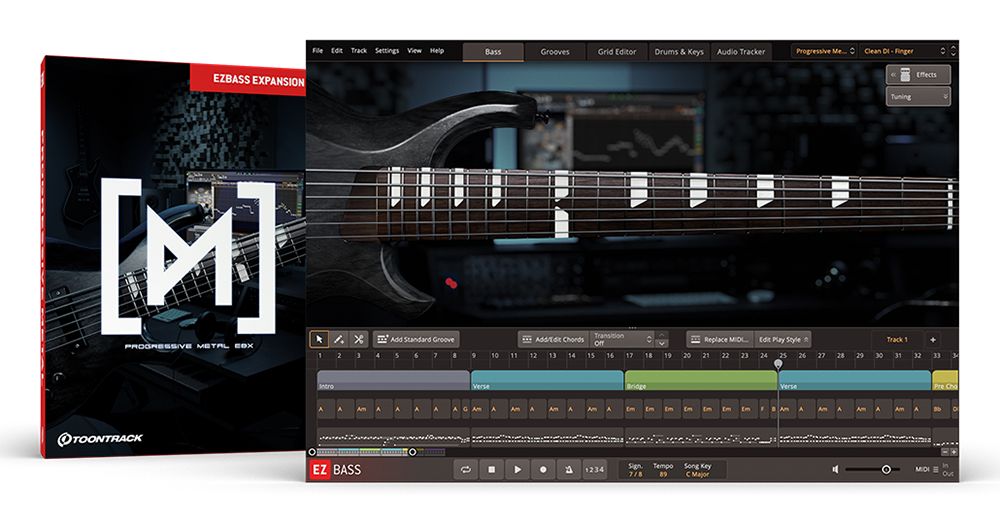The width and height of the screenshot is (1000, 524).
Task: Open the Edit menu
Action: 337,51
